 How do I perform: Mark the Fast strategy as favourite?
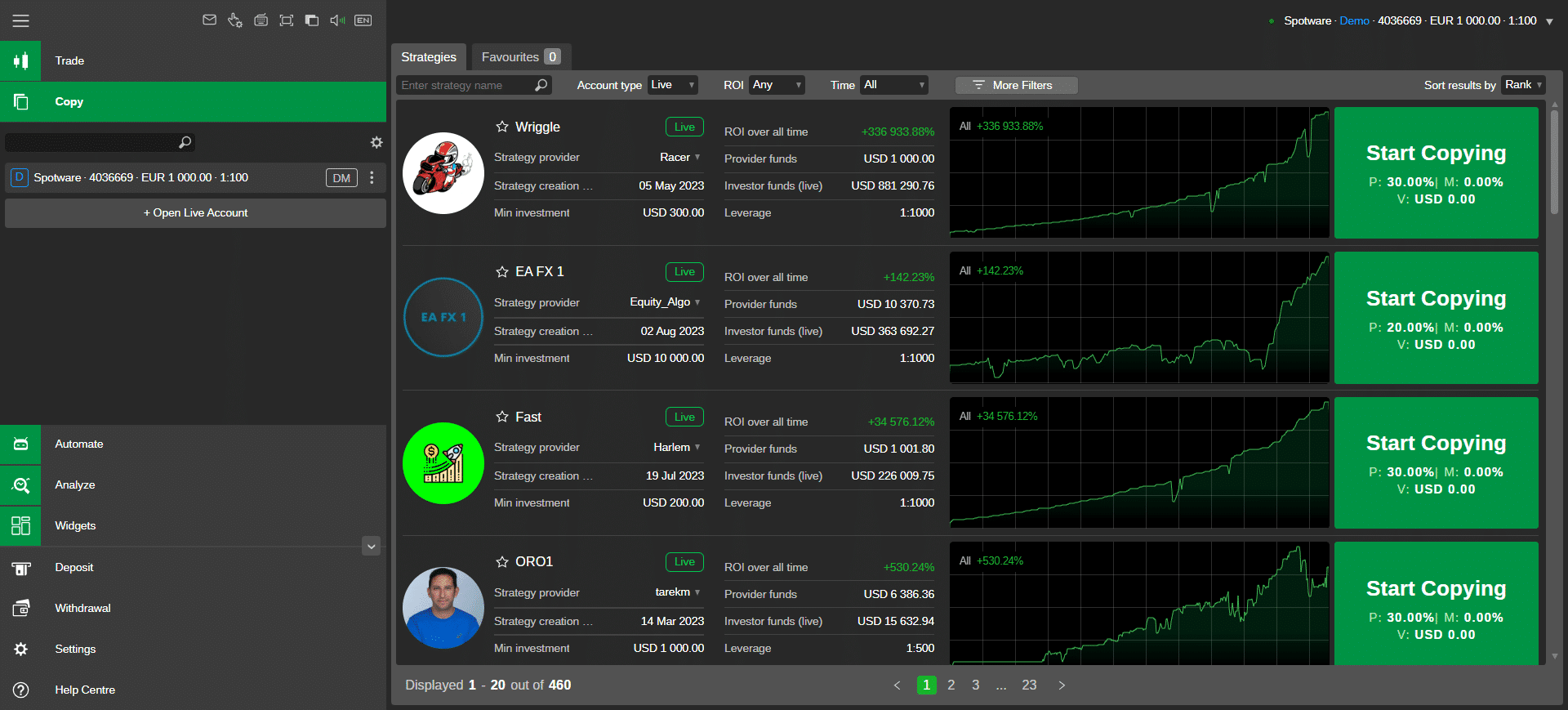502,417
